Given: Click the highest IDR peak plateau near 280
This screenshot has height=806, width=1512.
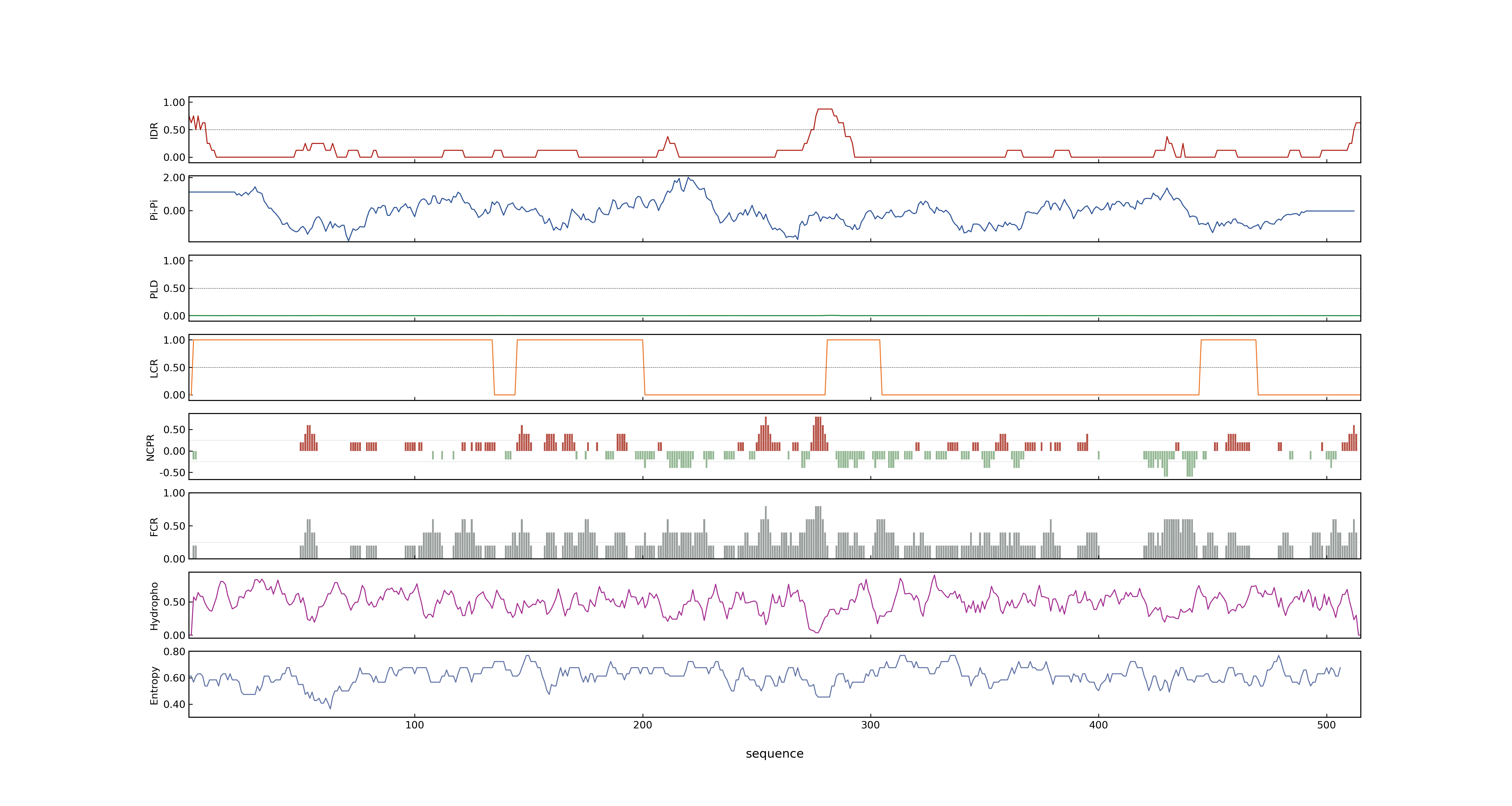Looking at the screenshot, I should [825, 109].
